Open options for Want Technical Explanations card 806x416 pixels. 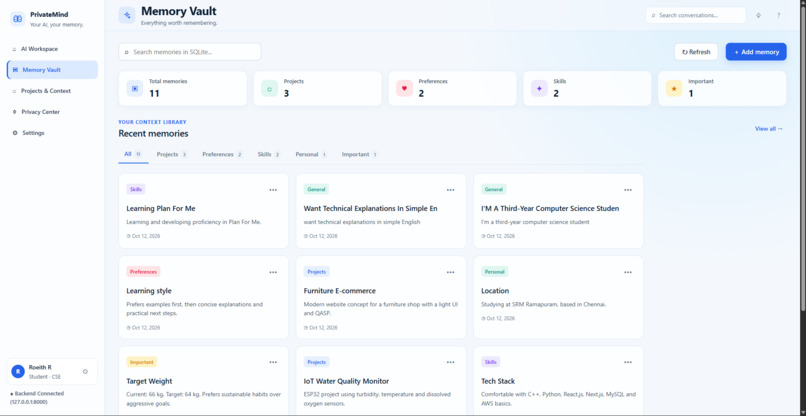click(x=450, y=190)
